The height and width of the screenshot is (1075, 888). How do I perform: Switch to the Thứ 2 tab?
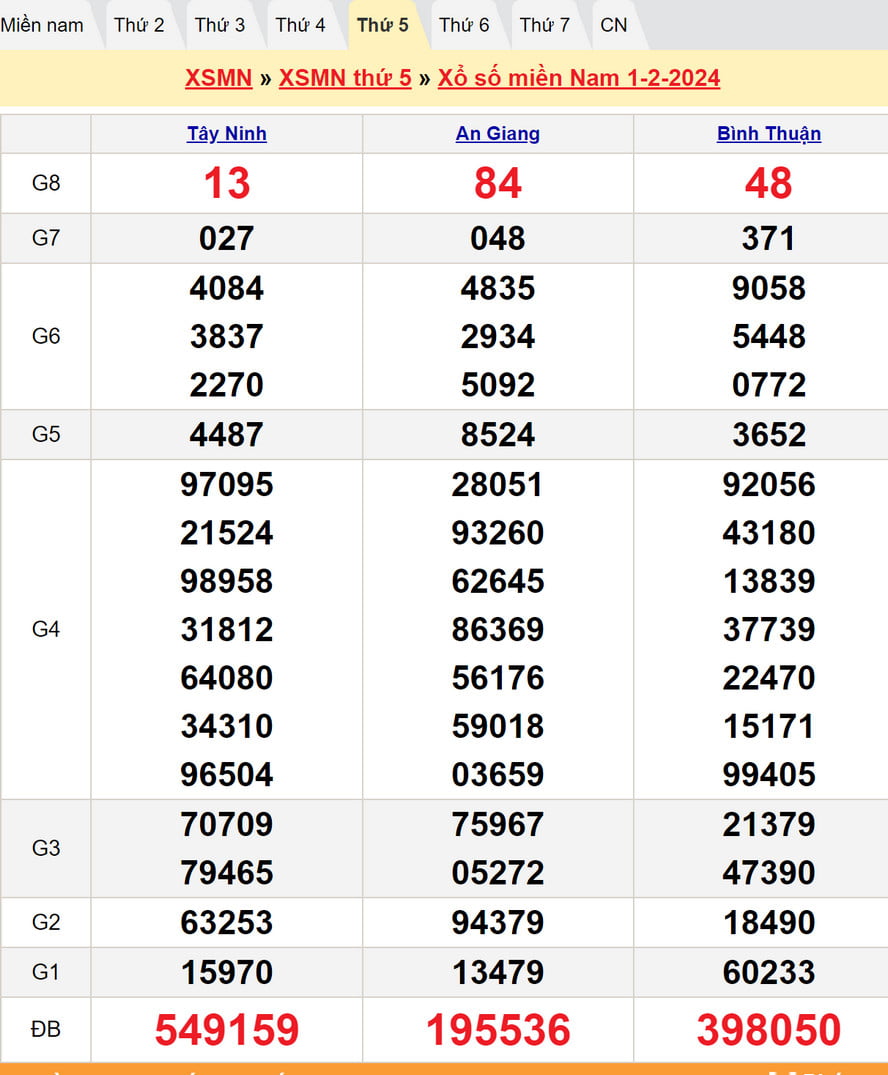pos(139,25)
